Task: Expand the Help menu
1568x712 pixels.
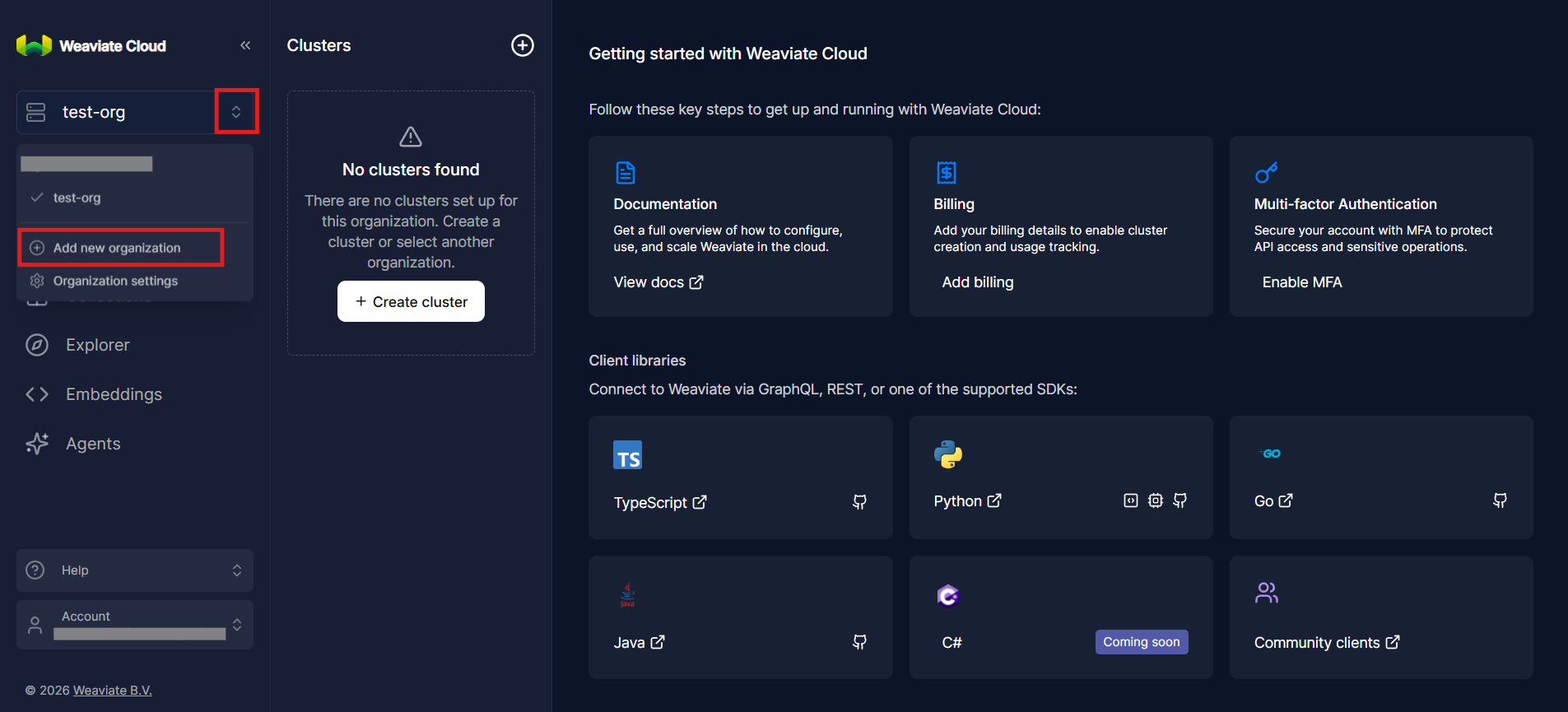Action: tap(135, 570)
